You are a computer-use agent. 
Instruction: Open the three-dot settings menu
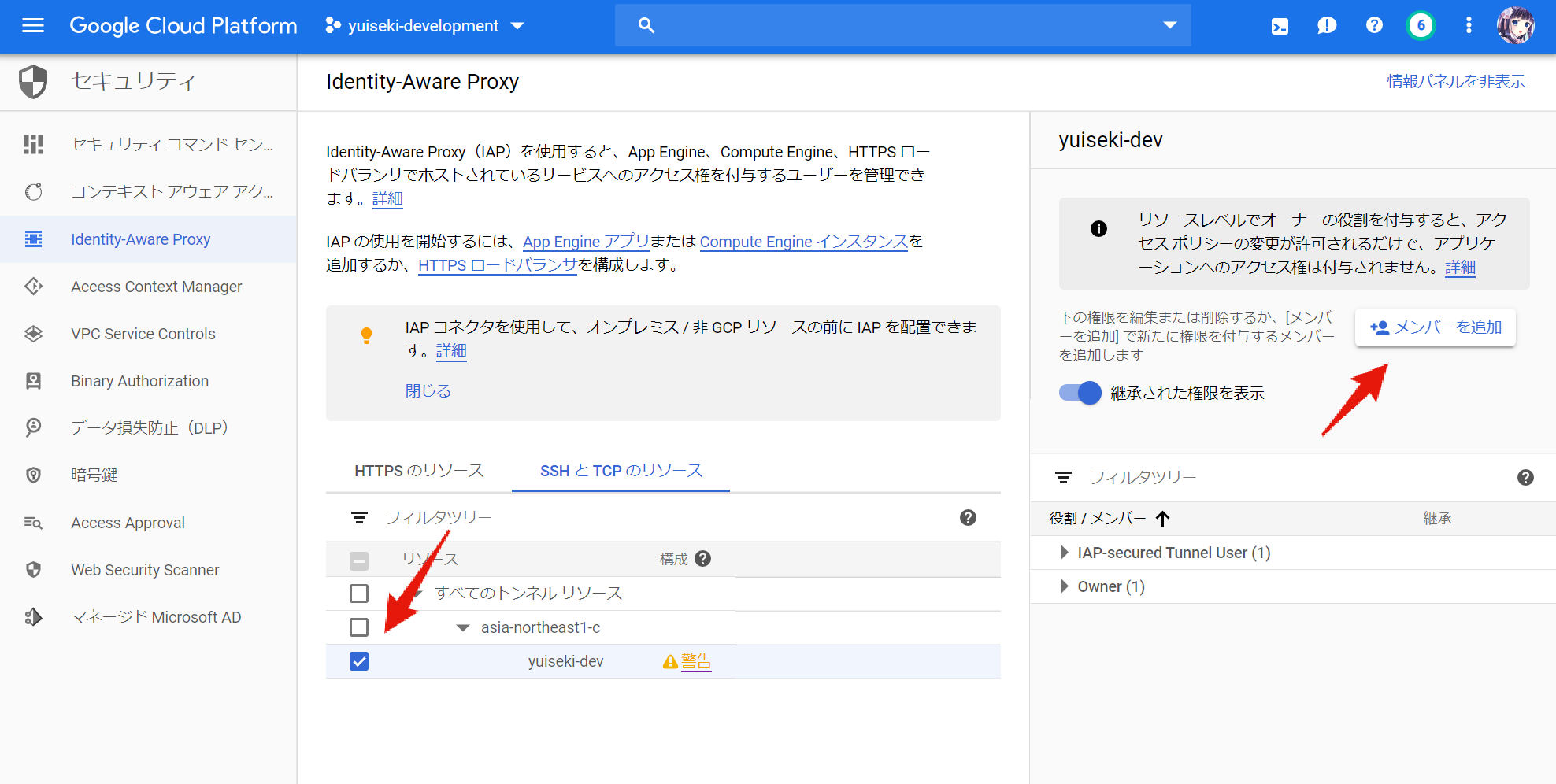pos(1469,26)
